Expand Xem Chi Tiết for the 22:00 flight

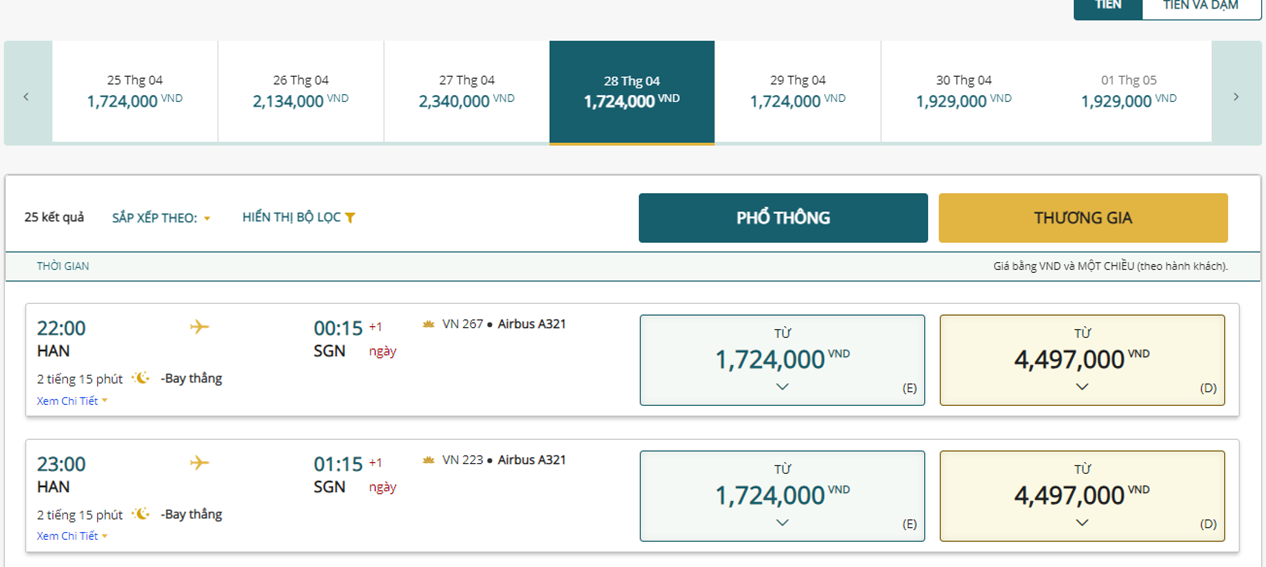[x=72, y=401]
